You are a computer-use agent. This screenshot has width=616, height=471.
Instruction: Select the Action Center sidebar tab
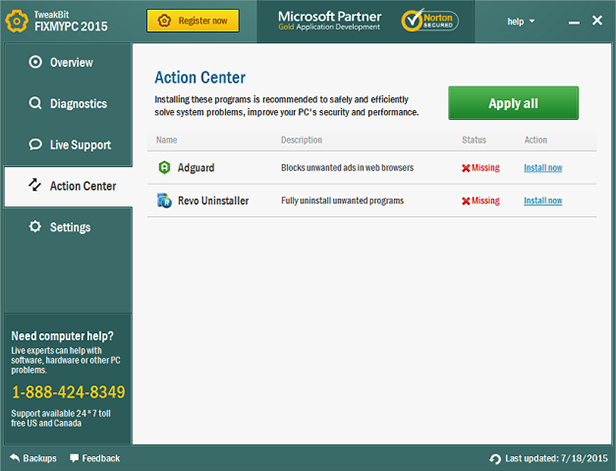coord(68,186)
